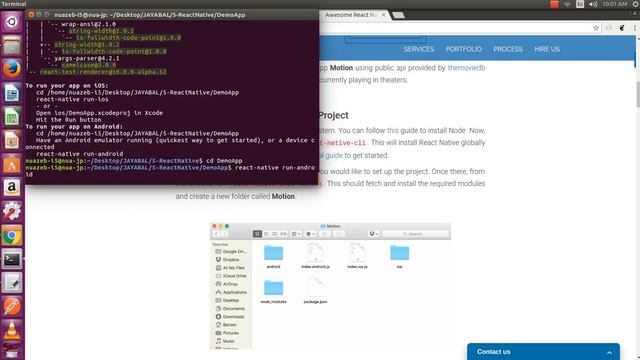Open System Settings from the launcher

click(12, 211)
